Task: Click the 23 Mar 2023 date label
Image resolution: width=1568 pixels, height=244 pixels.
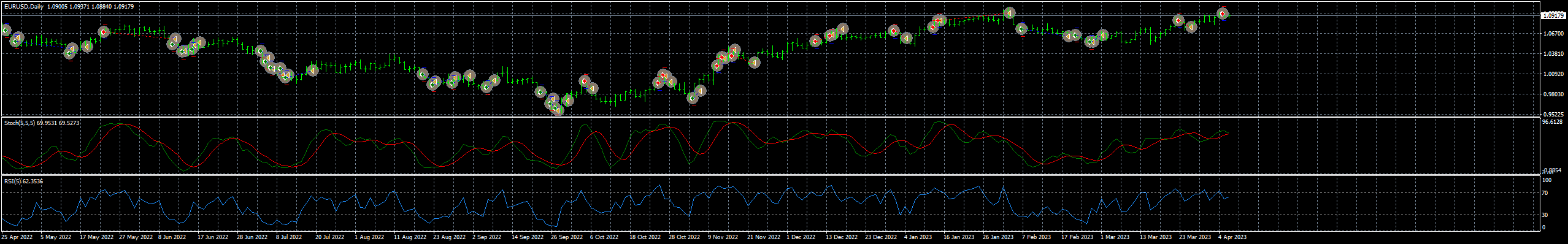Action: [x=1195, y=237]
